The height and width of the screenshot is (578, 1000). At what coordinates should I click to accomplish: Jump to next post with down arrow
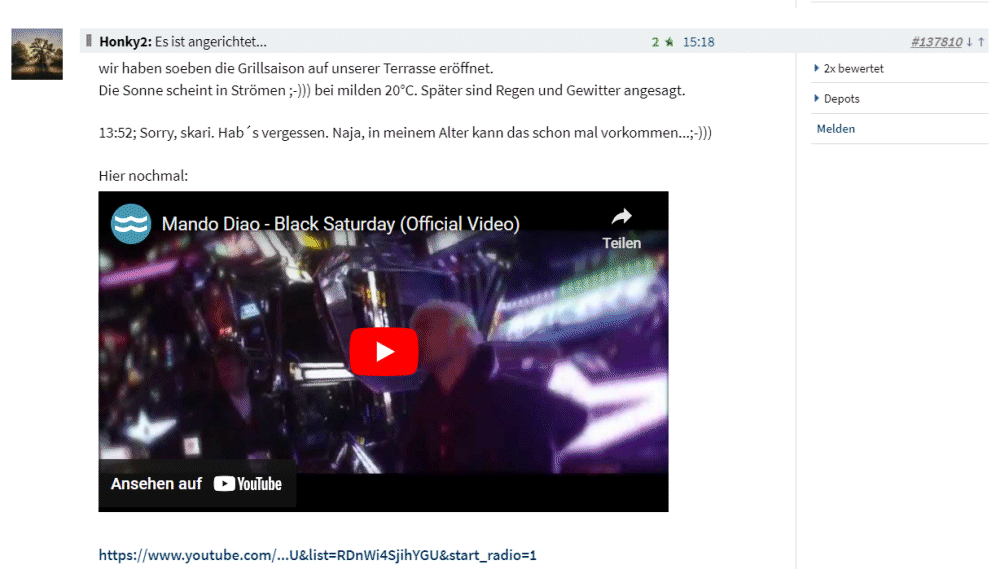pyautogui.click(x=969, y=42)
